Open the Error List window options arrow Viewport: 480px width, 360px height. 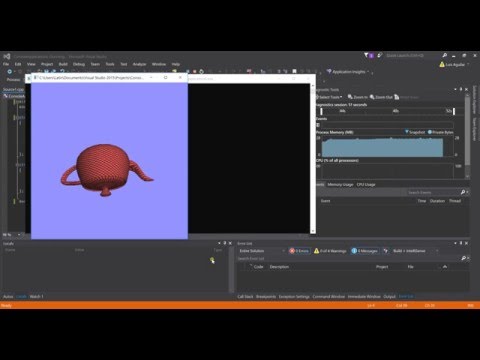(455, 243)
